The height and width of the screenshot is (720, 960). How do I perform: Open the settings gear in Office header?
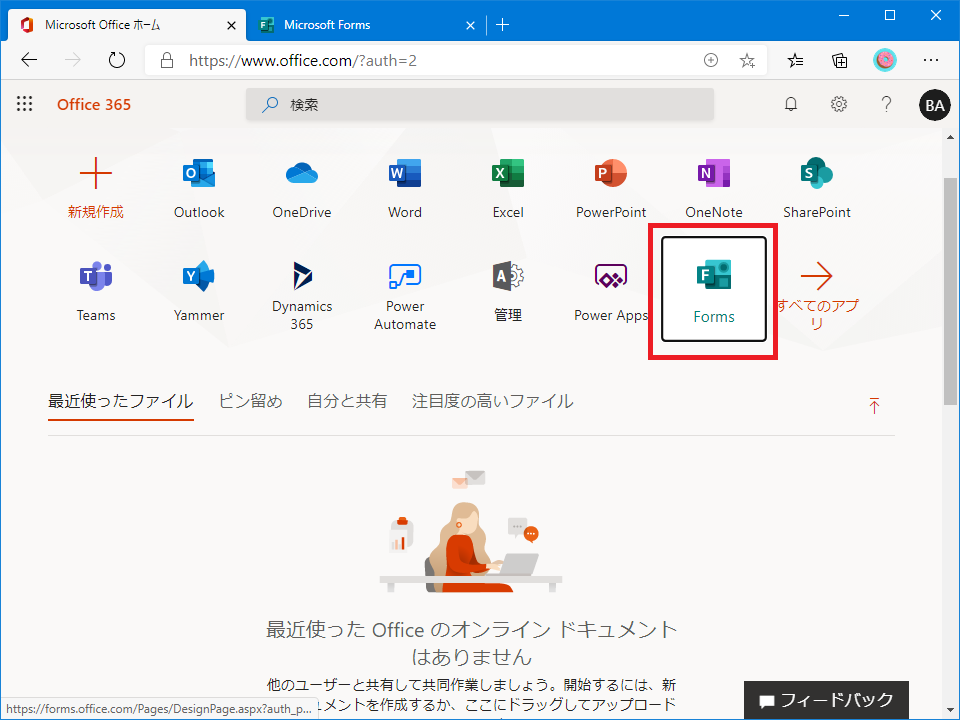pyautogui.click(x=839, y=104)
